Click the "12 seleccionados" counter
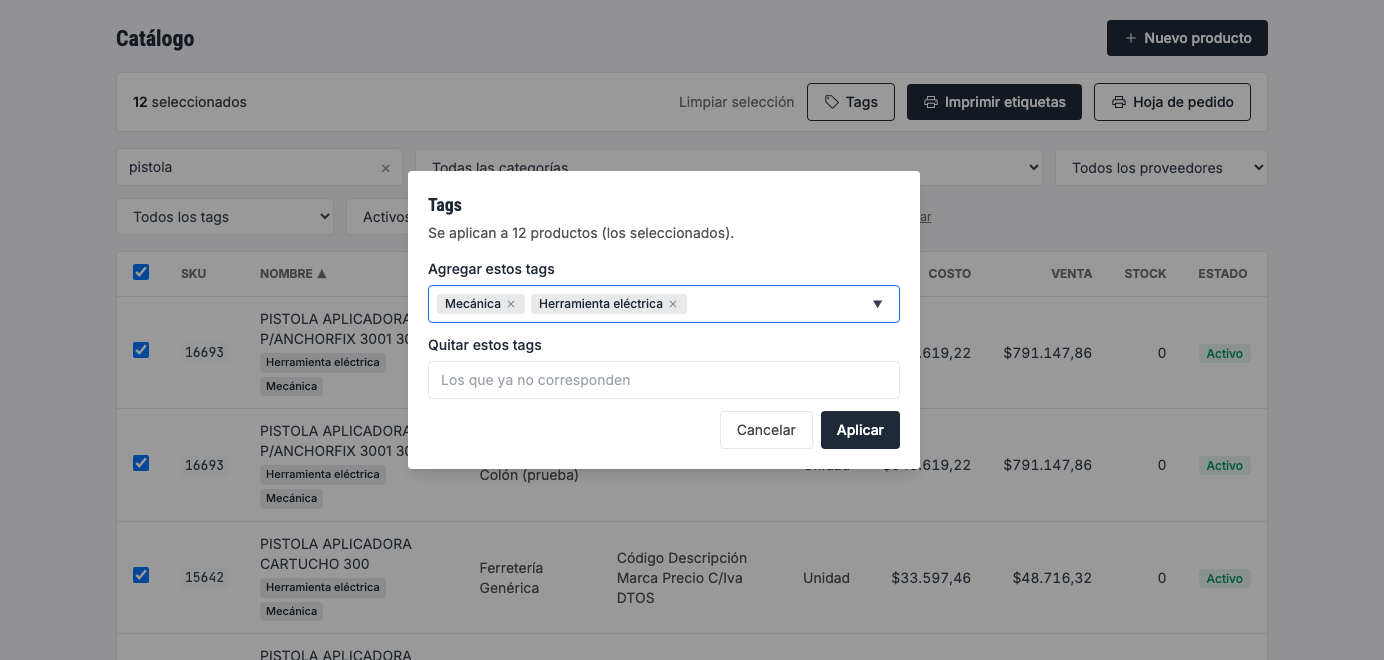 coord(190,102)
